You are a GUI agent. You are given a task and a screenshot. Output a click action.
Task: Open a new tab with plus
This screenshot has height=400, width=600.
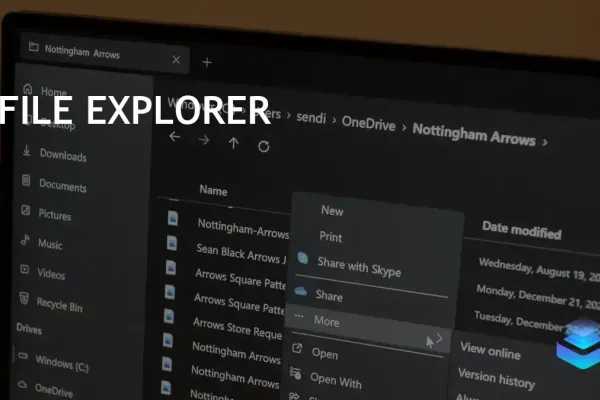(207, 62)
